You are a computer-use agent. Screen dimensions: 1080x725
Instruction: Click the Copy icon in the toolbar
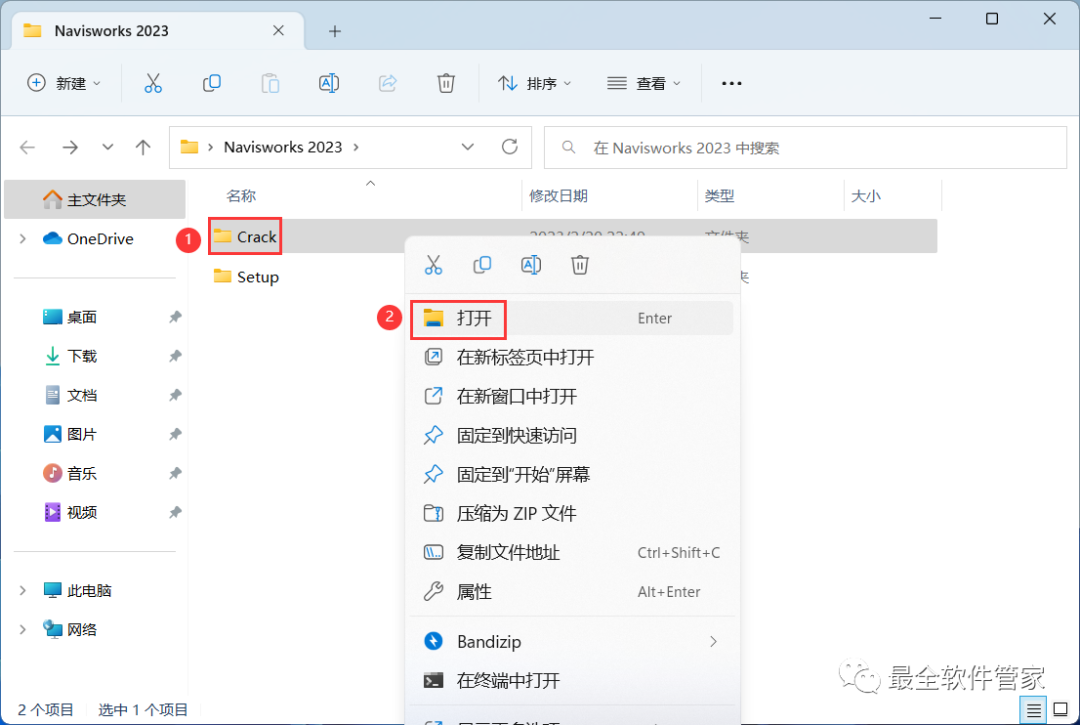(211, 83)
